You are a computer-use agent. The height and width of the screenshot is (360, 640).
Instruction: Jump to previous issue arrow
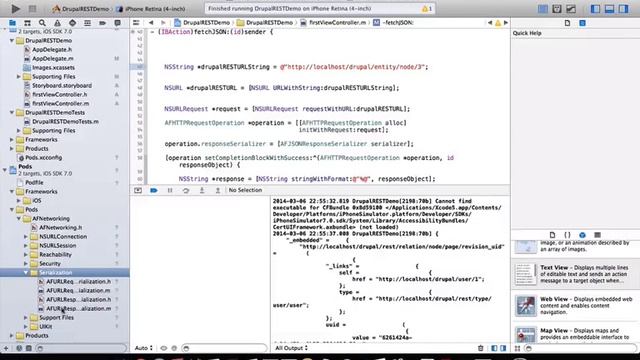490,23
